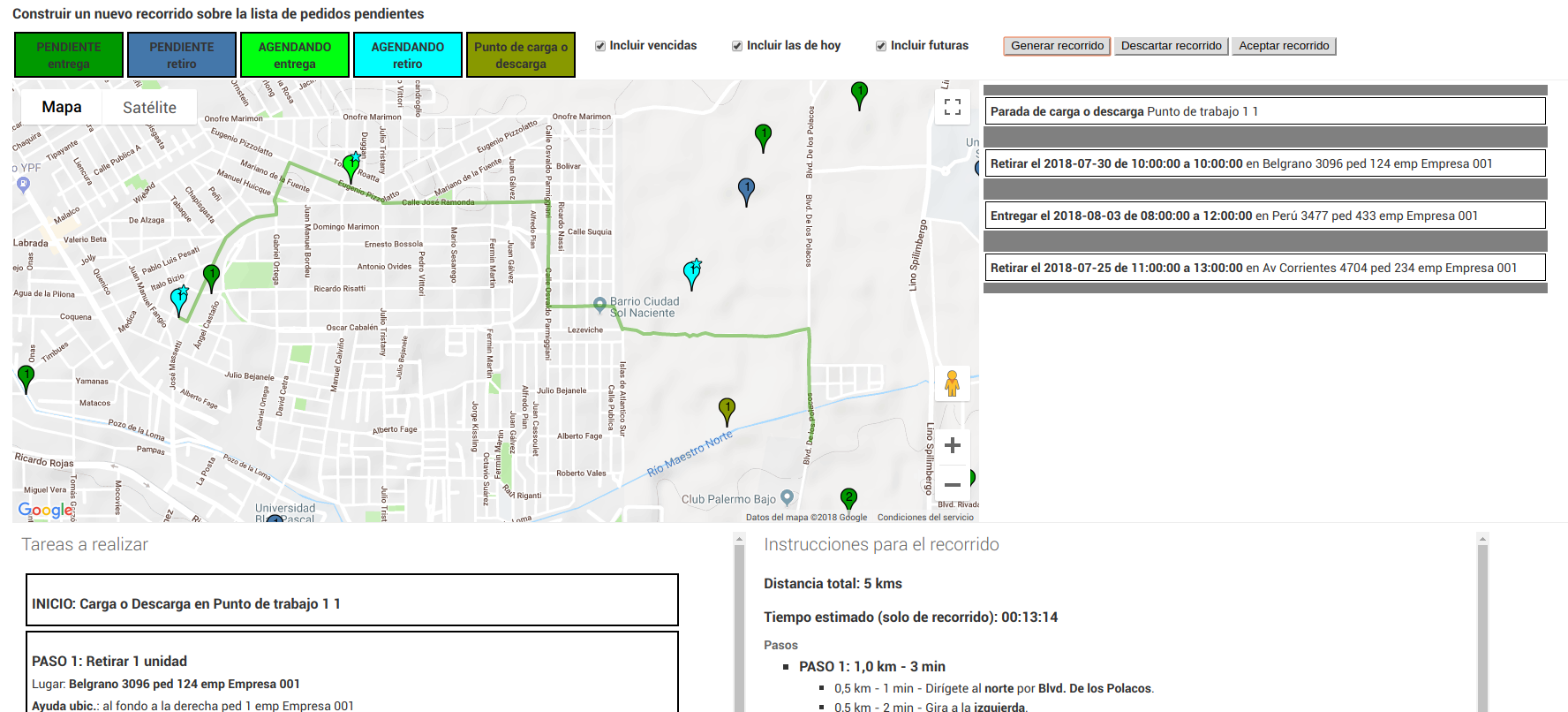Toggle map fullscreen view
The width and height of the screenshot is (1568, 712).
(953, 107)
